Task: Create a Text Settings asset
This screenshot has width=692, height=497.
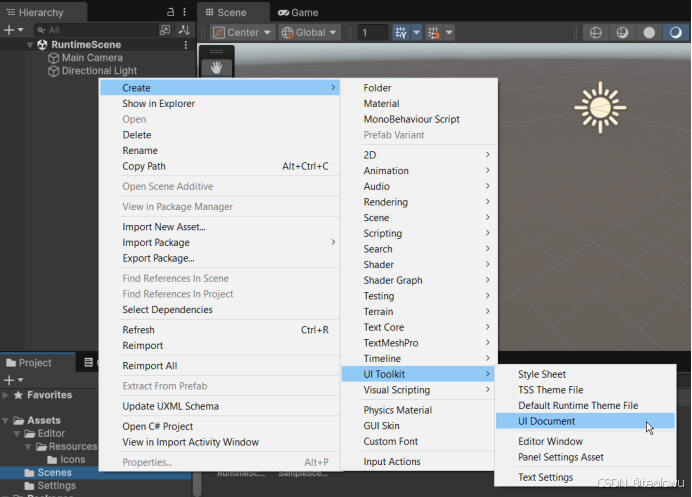Action: 585,477
